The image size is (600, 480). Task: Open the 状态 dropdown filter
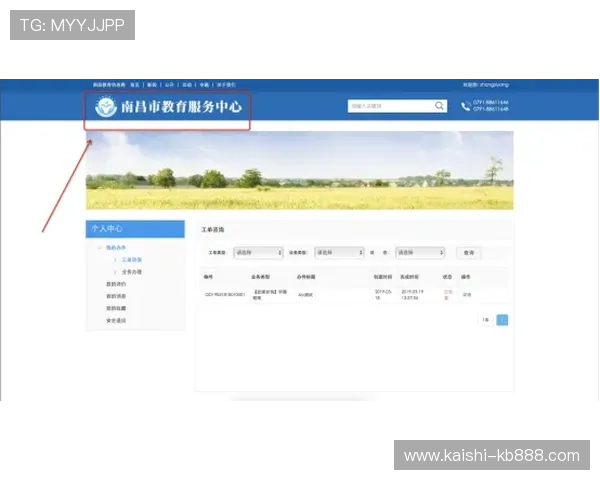(x=420, y=253)
